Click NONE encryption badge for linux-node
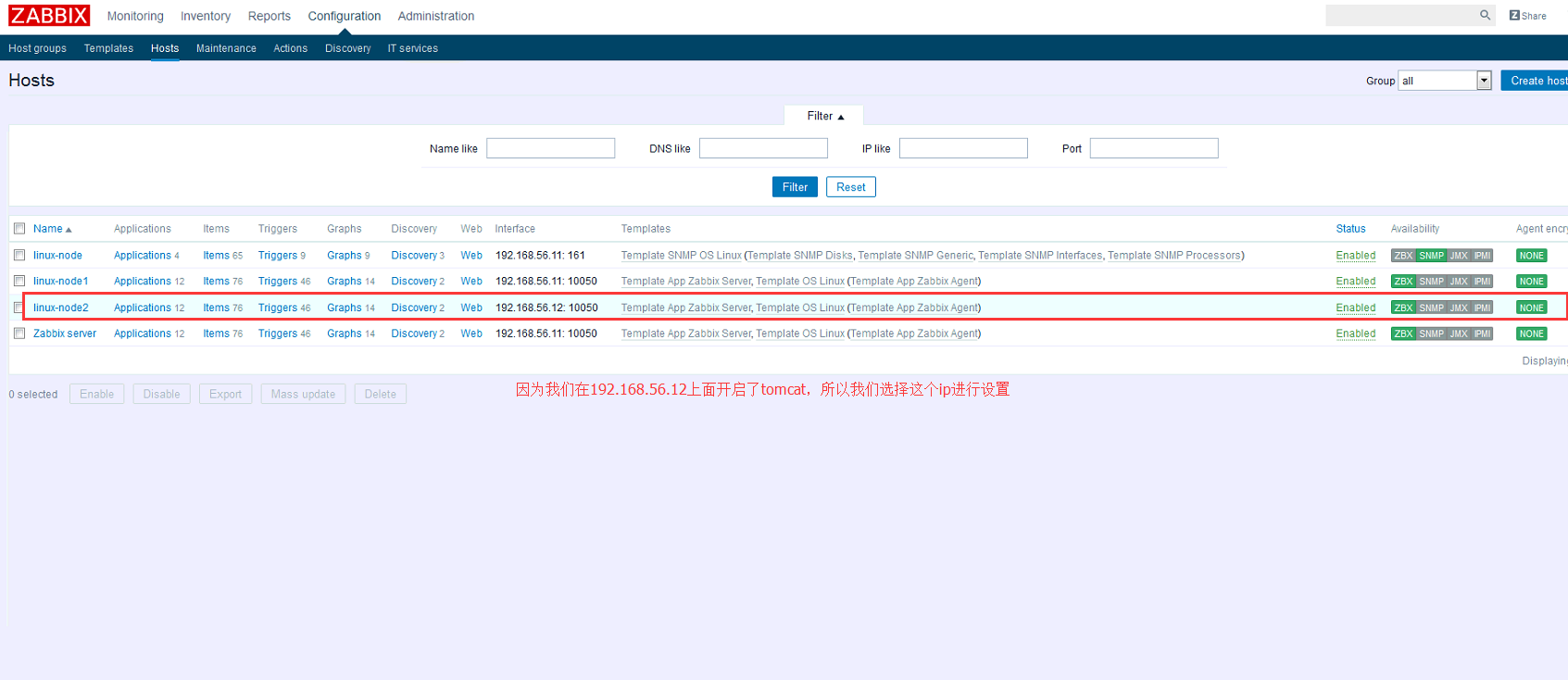Viewport: 1568px width, 680px height. [1532, 256]
